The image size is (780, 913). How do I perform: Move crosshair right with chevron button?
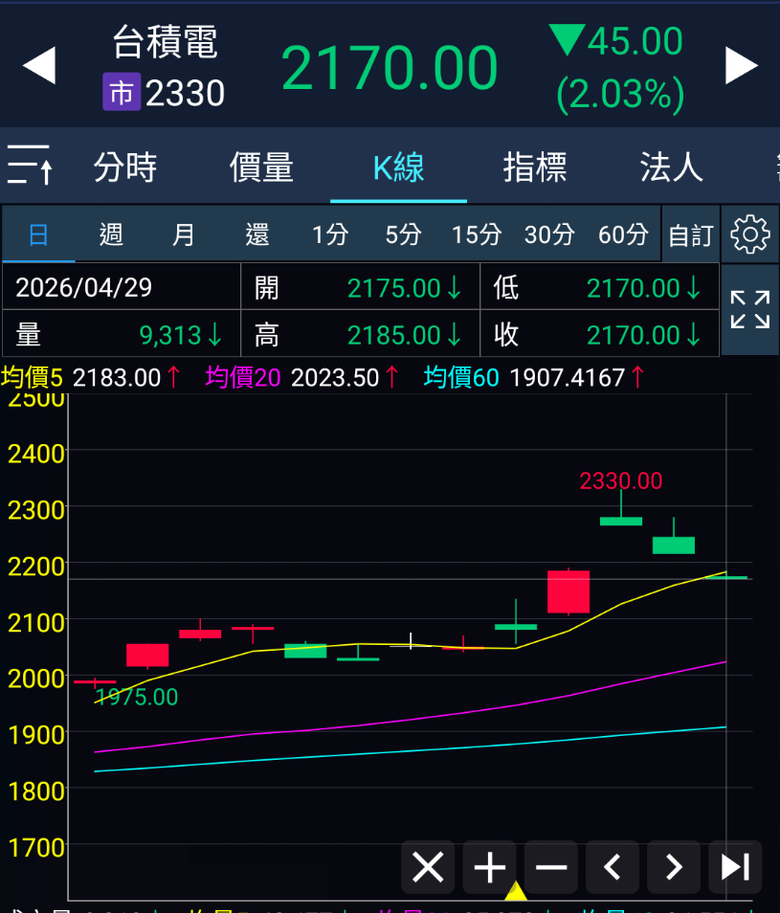coord(673,867)
